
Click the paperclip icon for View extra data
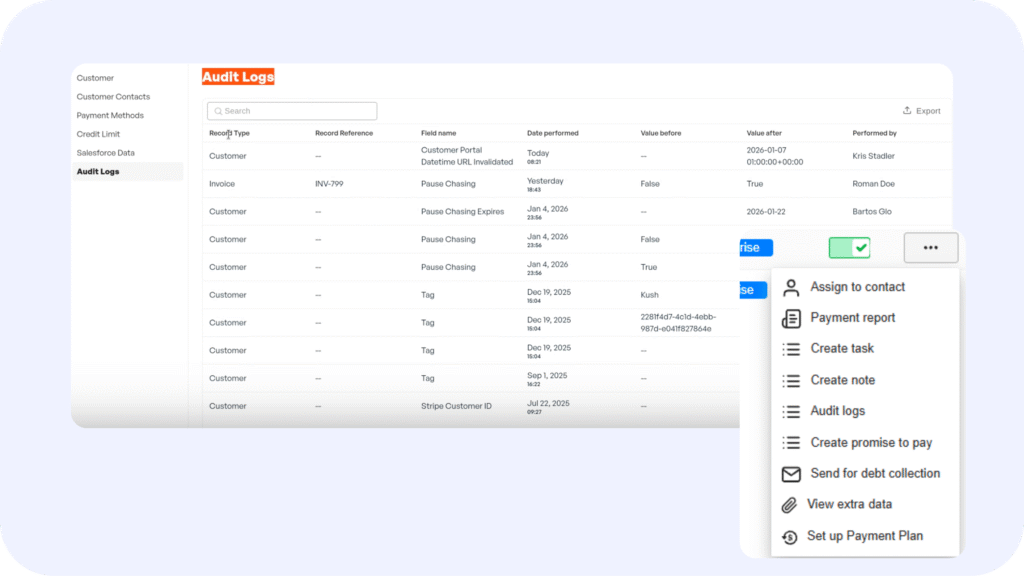790,505
